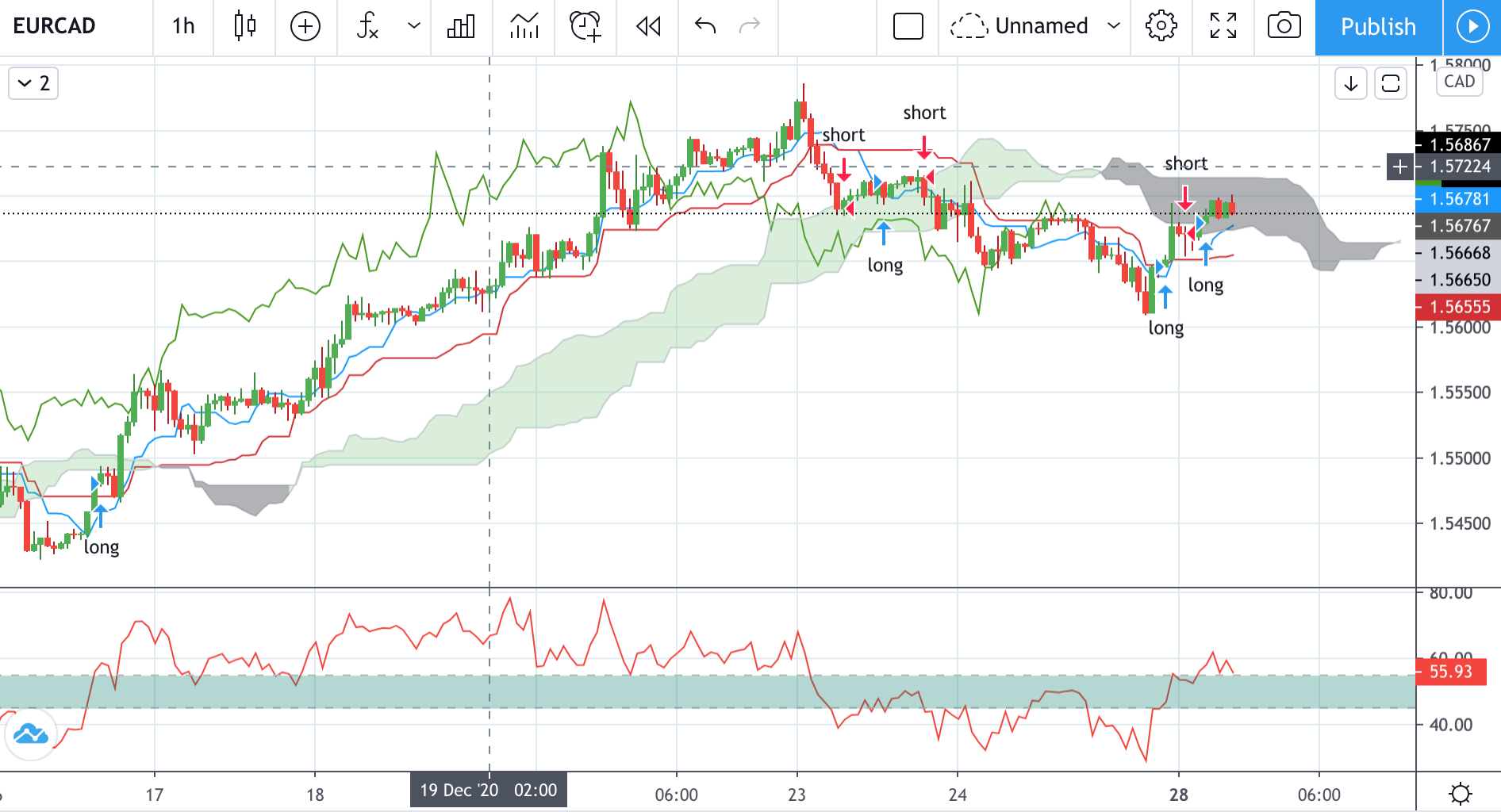
Task: Click the 1.55000 price scale label
Action: point(1460,458)
